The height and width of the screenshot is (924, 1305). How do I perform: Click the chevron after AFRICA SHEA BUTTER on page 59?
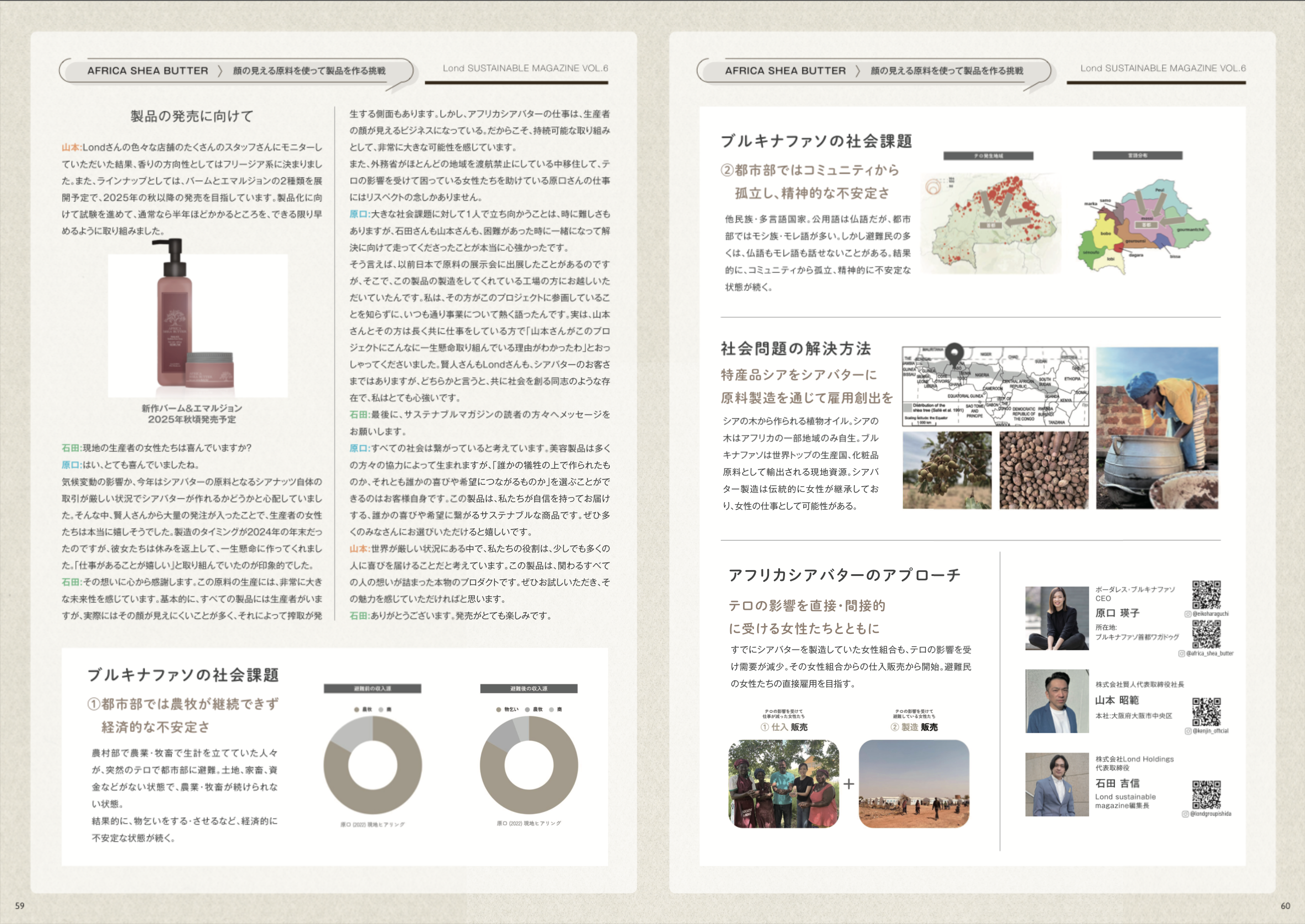220,71
